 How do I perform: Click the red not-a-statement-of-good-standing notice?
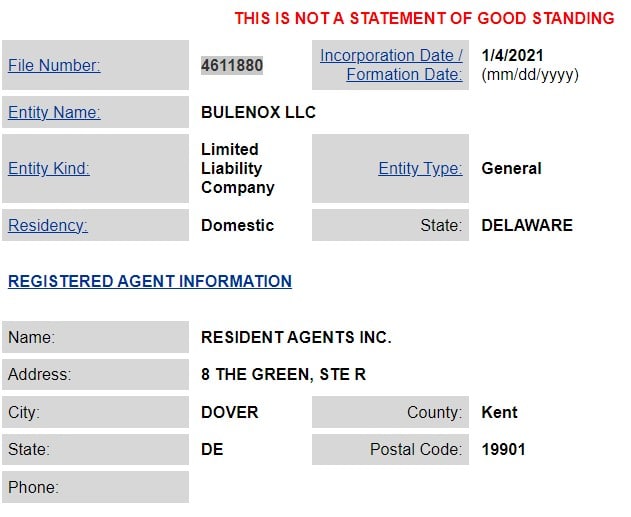(x=424, y=19)
